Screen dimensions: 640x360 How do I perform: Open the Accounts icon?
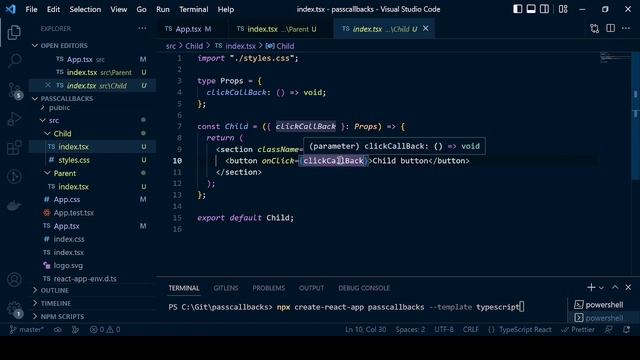point(14,280)
